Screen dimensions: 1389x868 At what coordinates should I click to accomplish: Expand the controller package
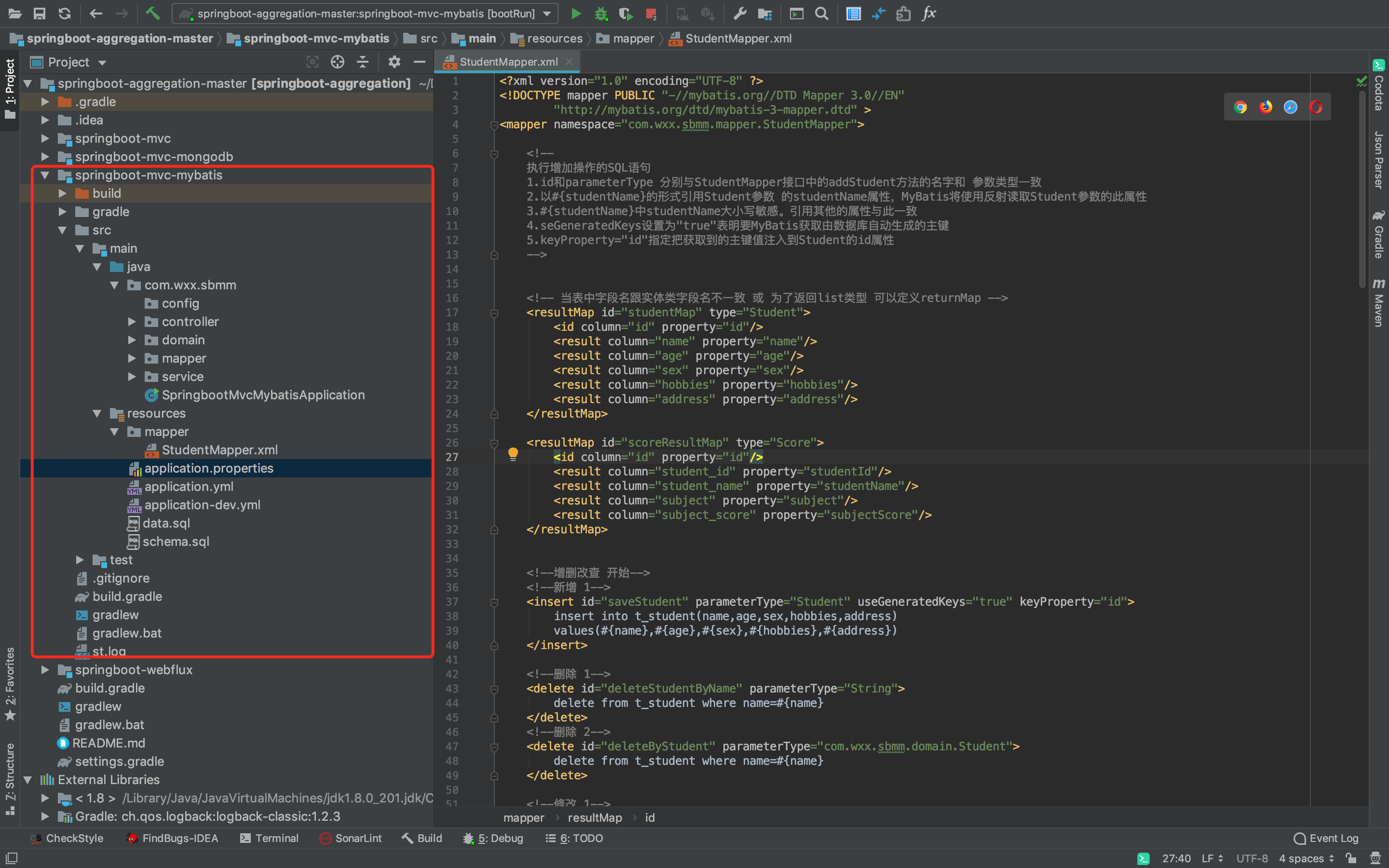click(x=132, y=322)
